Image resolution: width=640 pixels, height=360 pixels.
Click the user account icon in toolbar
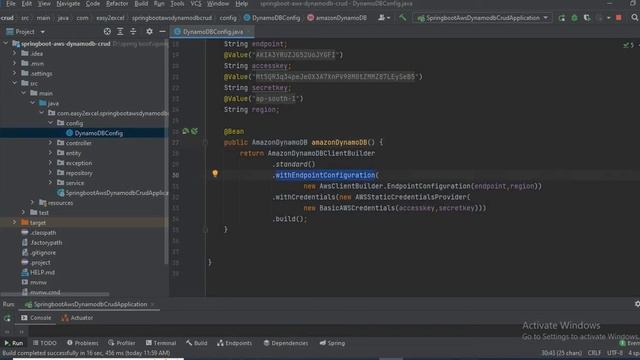(384, 18)
